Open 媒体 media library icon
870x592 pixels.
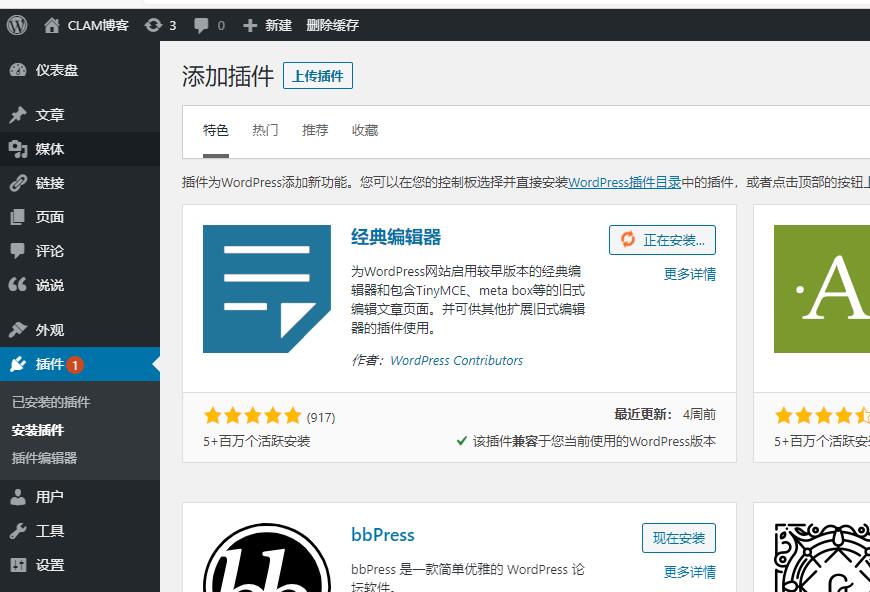pos(18,149)
